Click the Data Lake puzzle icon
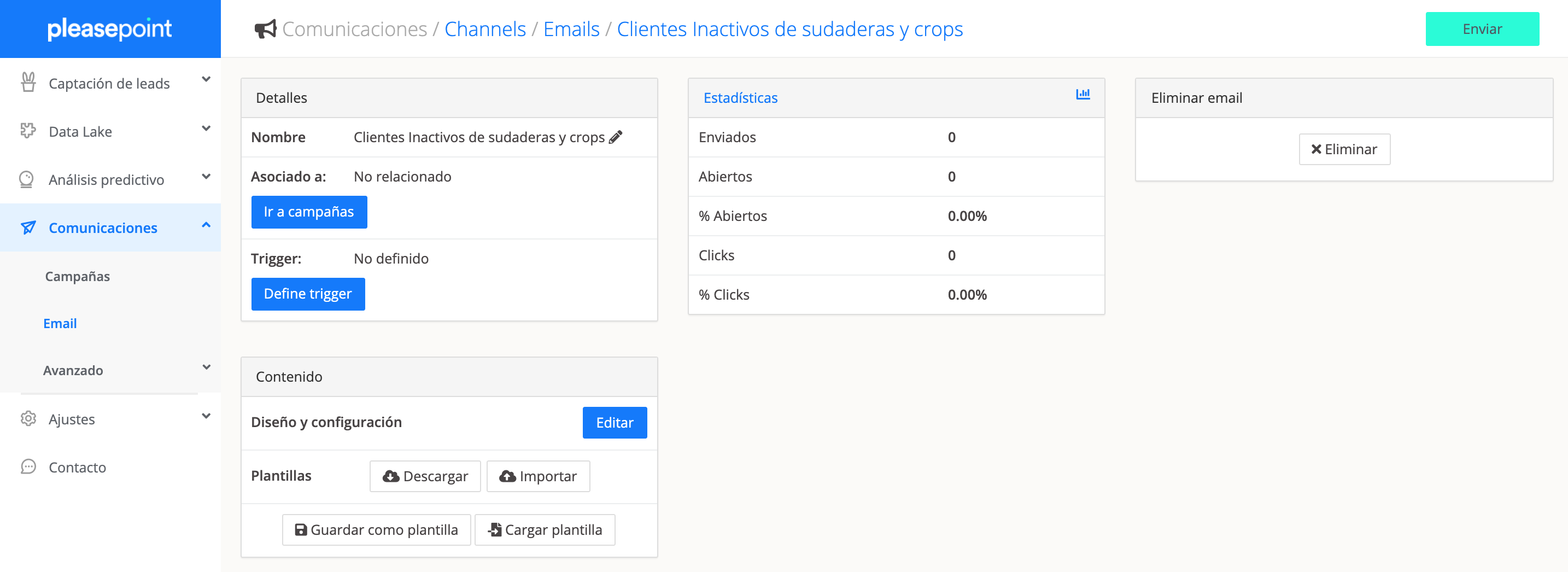Screen dimensions: 1568x572 pyautogui.click(x=28, y=131)
